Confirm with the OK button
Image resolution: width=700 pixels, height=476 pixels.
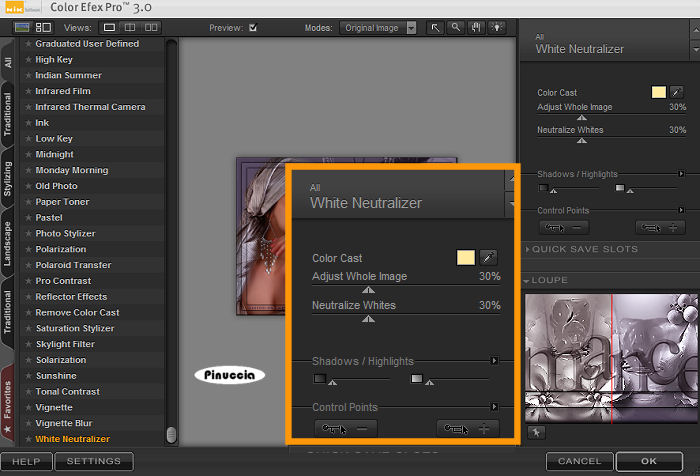coord(649,461)
